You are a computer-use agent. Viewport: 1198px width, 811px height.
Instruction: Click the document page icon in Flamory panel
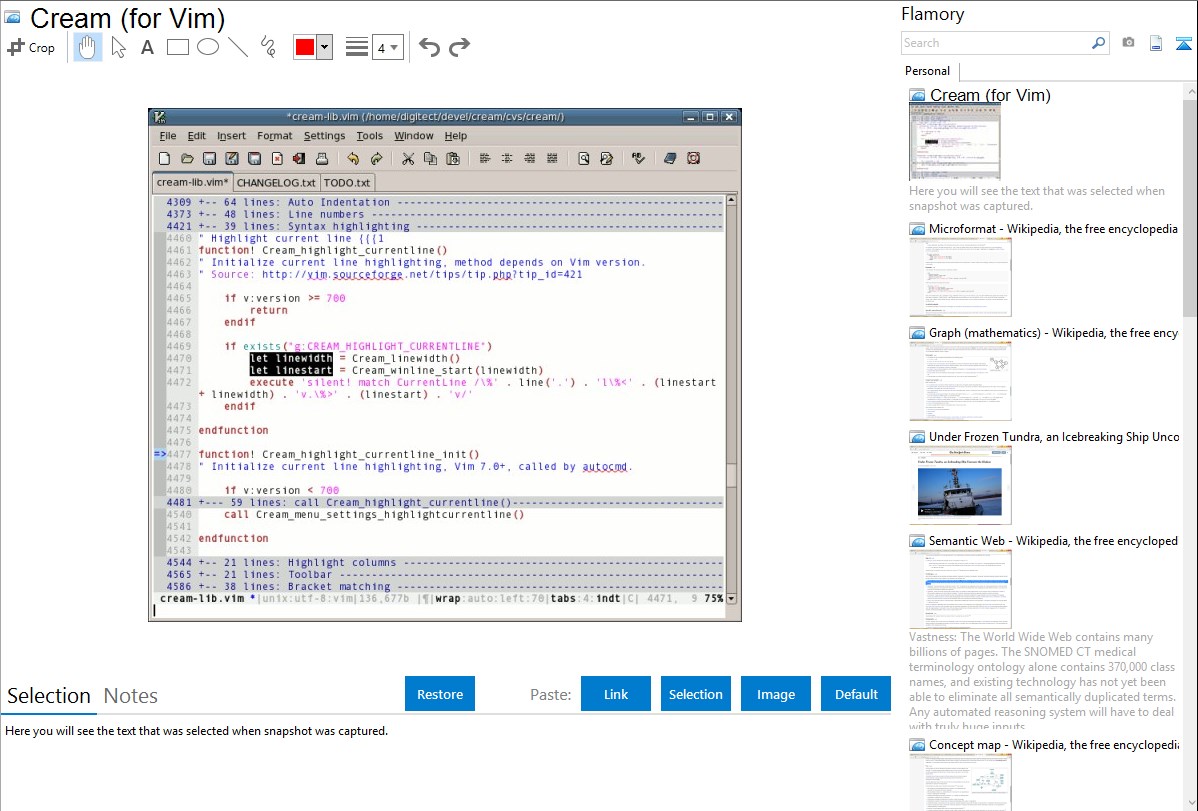click(1156, 43)
